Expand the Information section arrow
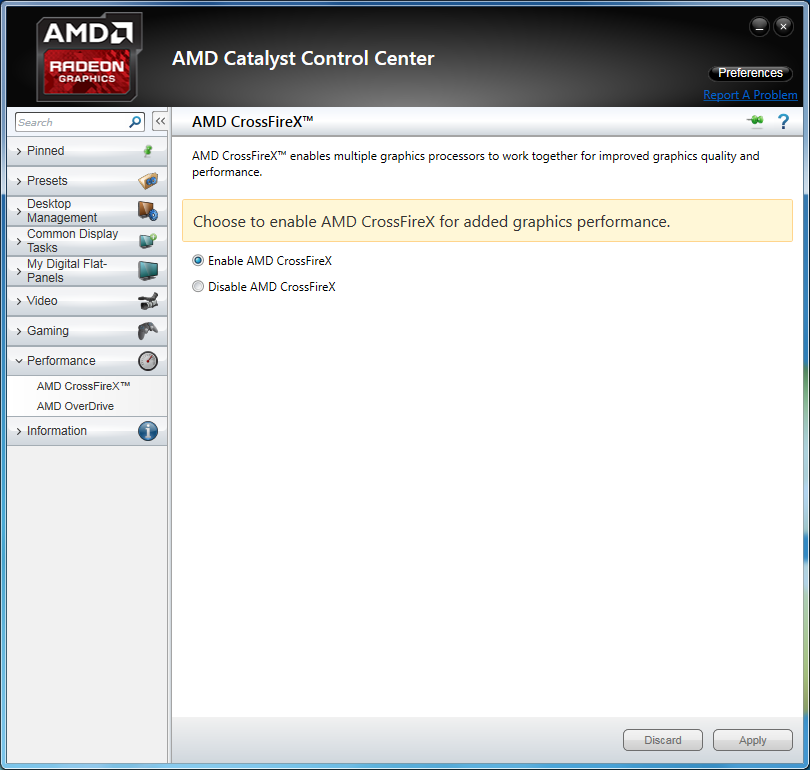This screenshot has height=770, width=810. tap(19, 431)
